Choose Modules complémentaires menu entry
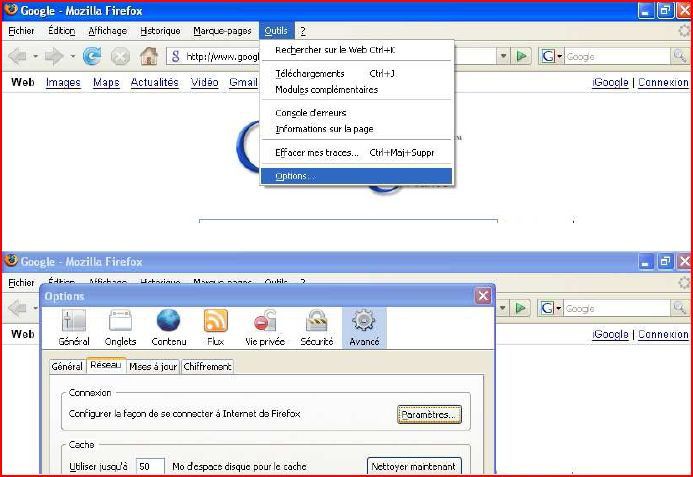The image size is (693, 477). (357, 90)
